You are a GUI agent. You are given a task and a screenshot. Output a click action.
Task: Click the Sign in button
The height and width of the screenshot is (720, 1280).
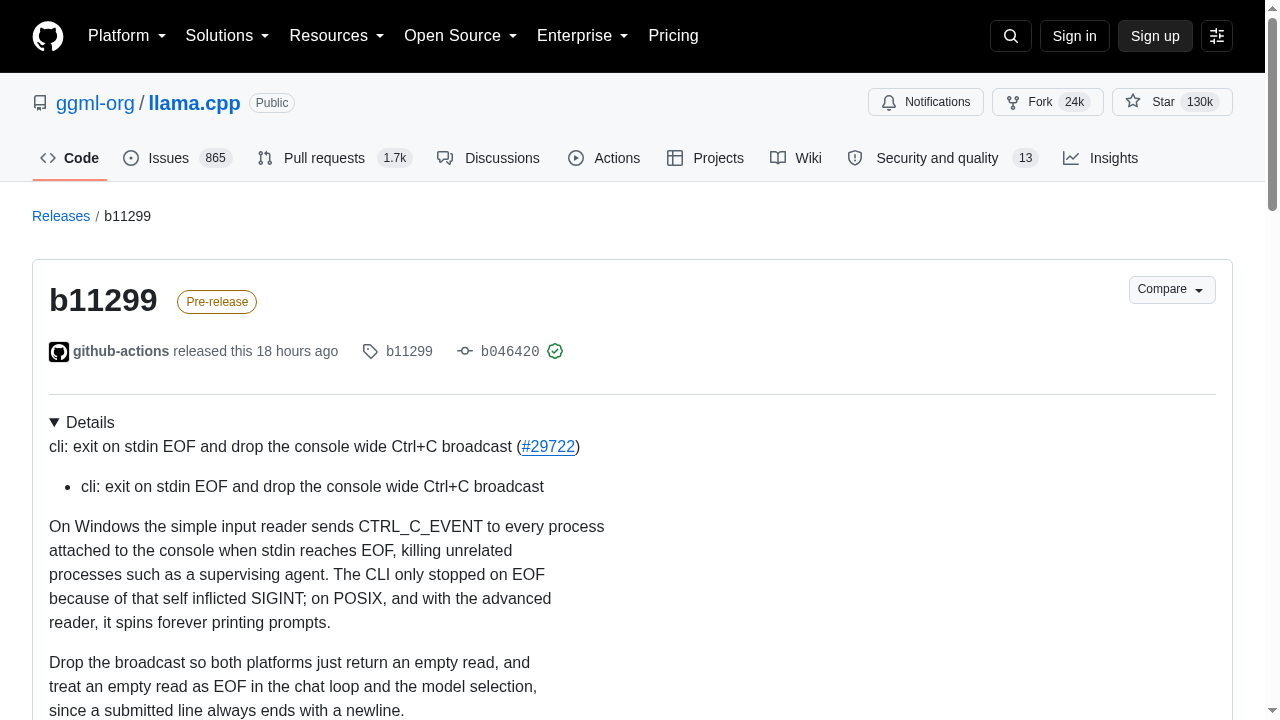(1075, 36)
